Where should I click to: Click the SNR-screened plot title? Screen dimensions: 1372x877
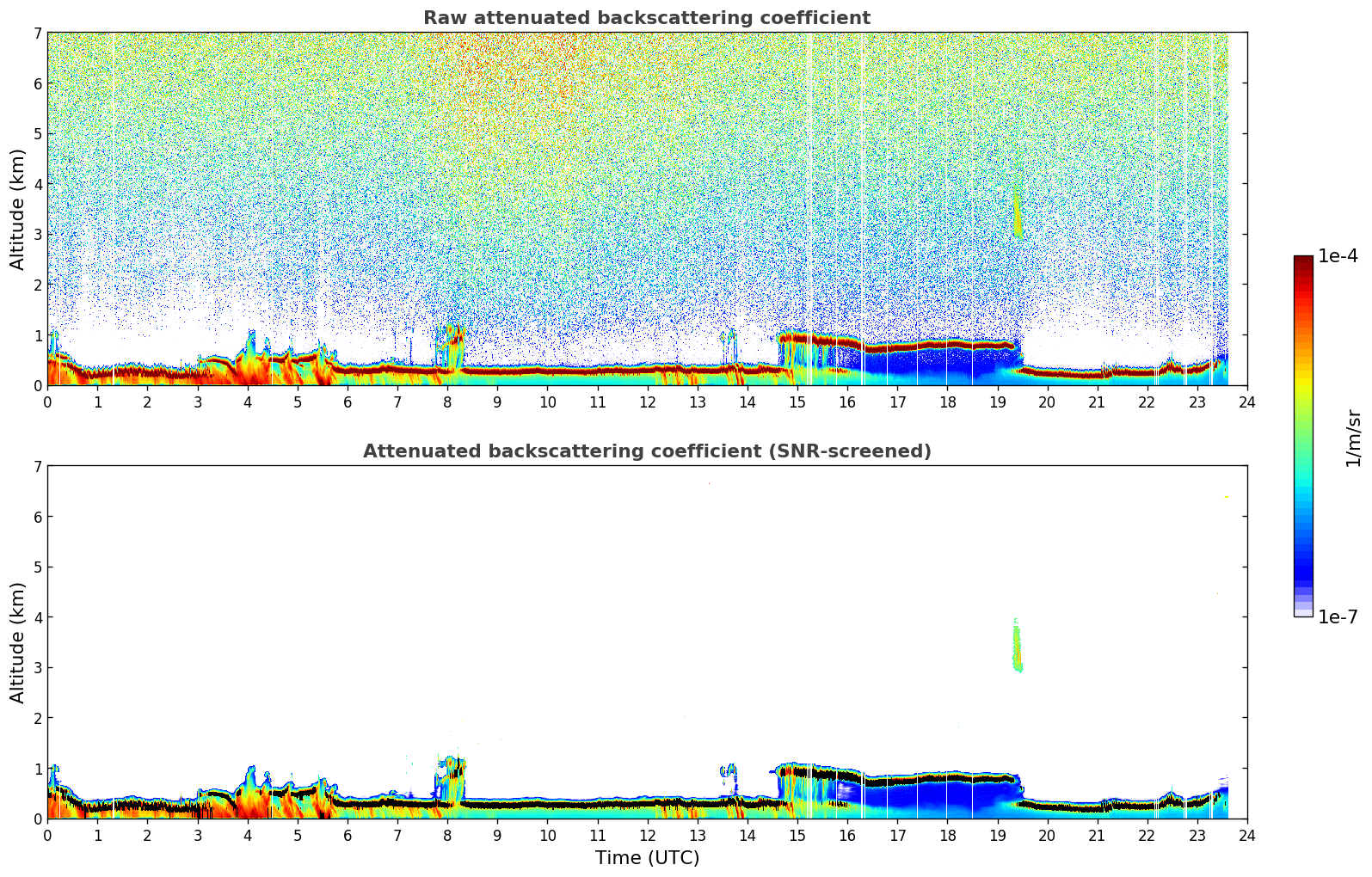pos(646,451)
